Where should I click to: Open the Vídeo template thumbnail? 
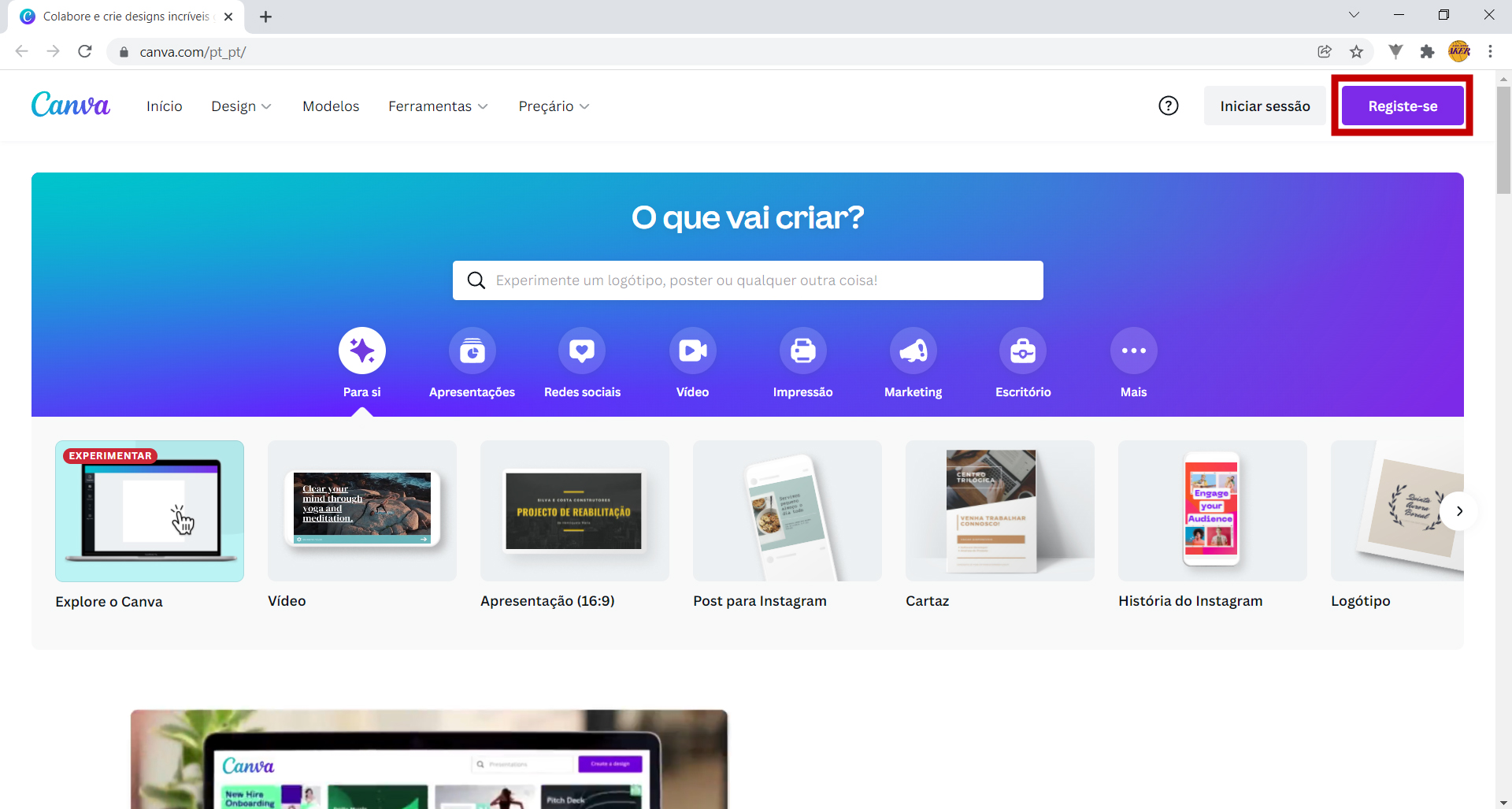[x=362, y=511]
